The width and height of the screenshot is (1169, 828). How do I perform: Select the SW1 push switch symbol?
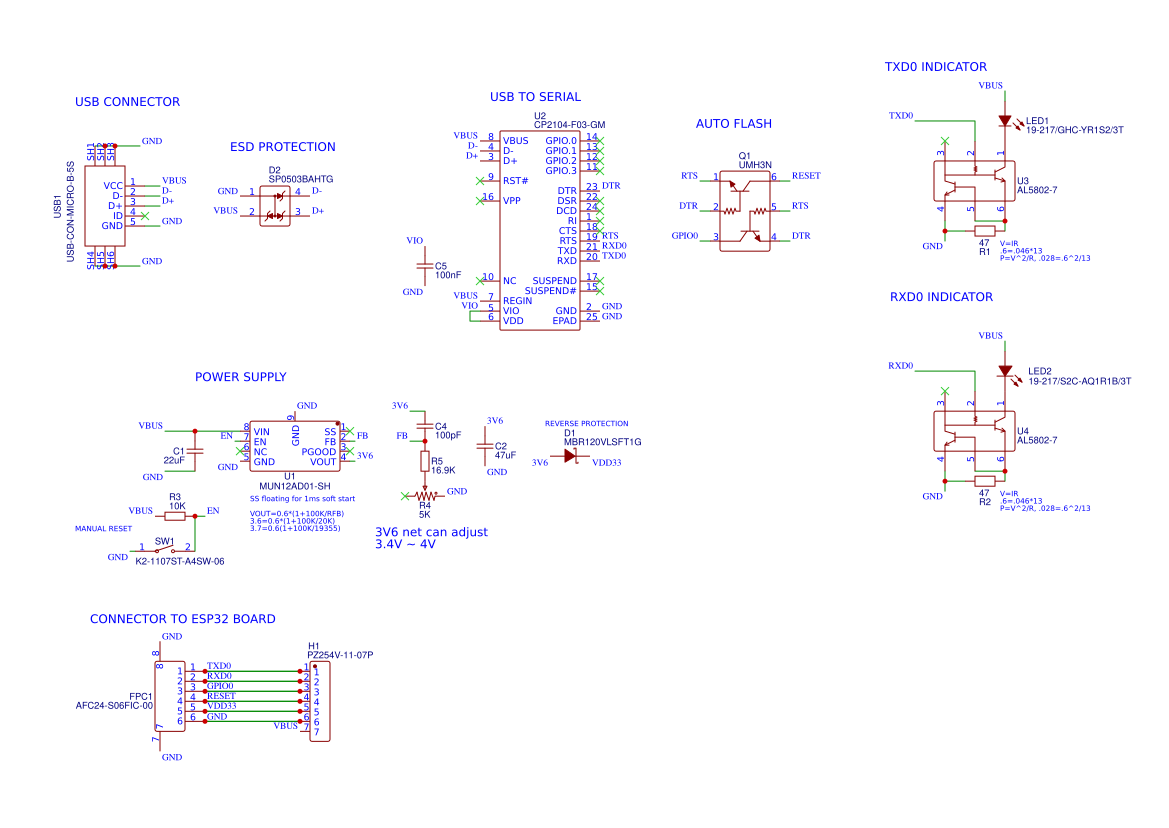click(x=165, y=549)
